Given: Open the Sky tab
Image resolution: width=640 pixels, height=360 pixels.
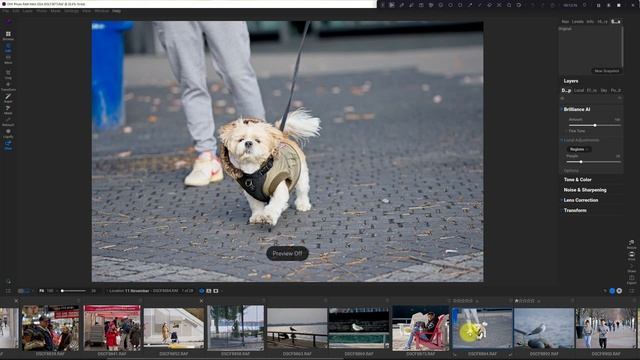Looking at the screenshot, I should click(x=604, y=90).
